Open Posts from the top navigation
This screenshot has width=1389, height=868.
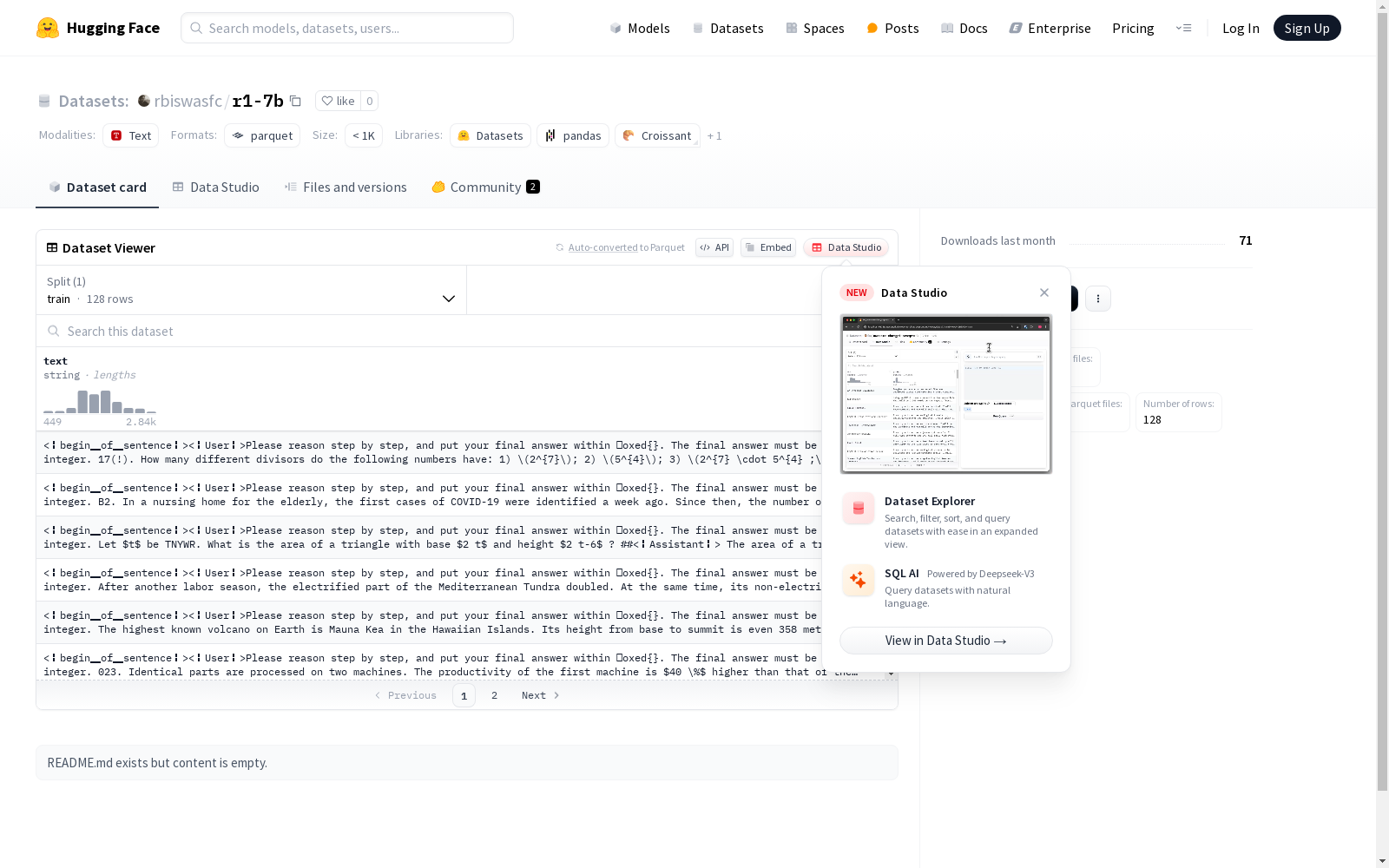pos(892,28)
